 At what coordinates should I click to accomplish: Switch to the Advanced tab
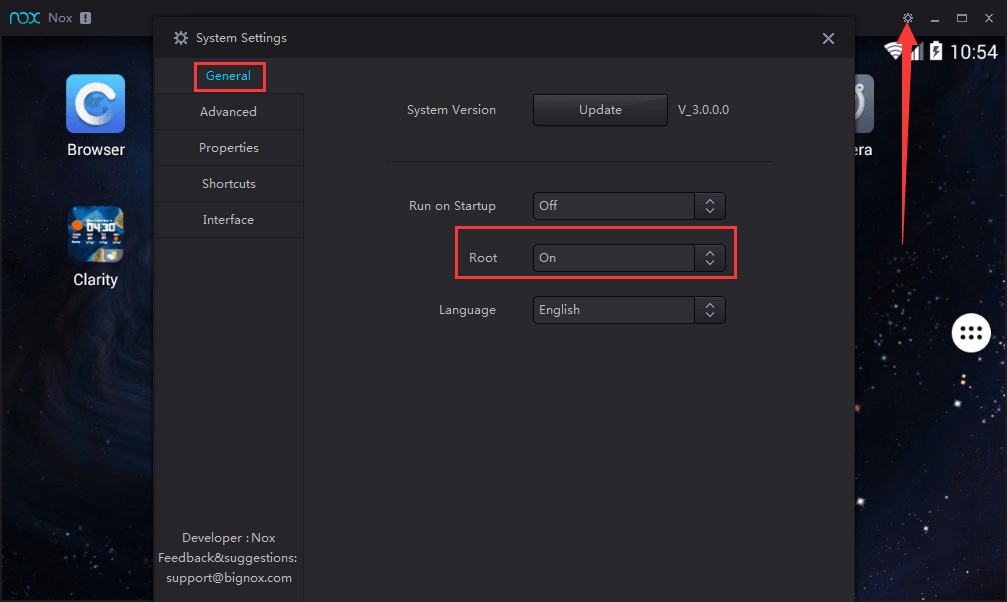[x=228, y=111]
